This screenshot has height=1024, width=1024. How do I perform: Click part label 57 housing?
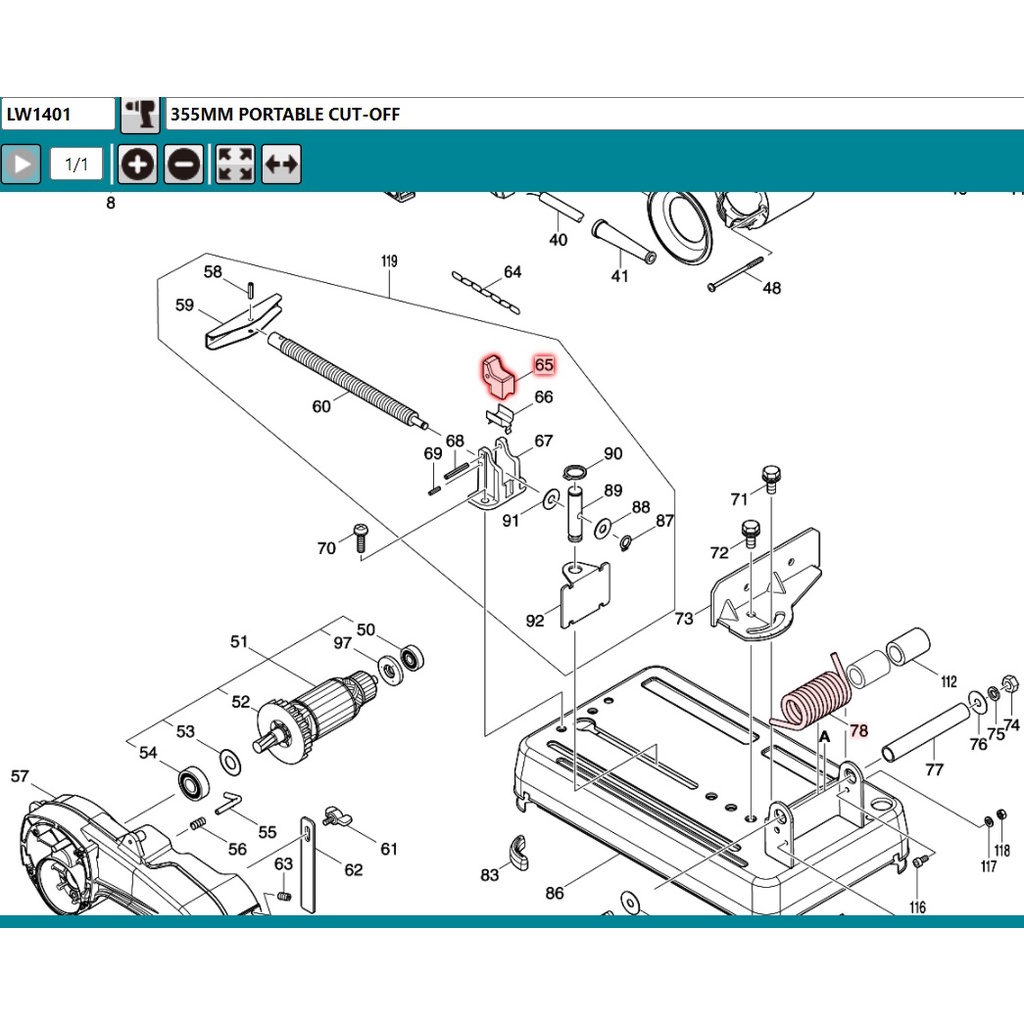click(x=20, y=776)
